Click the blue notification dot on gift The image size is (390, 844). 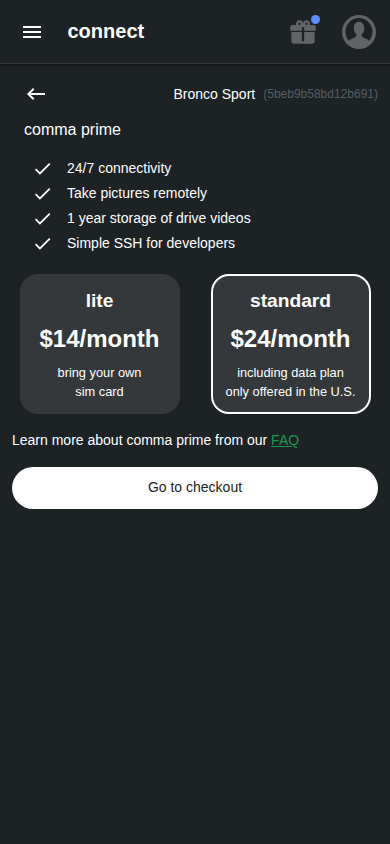point(315,19)
